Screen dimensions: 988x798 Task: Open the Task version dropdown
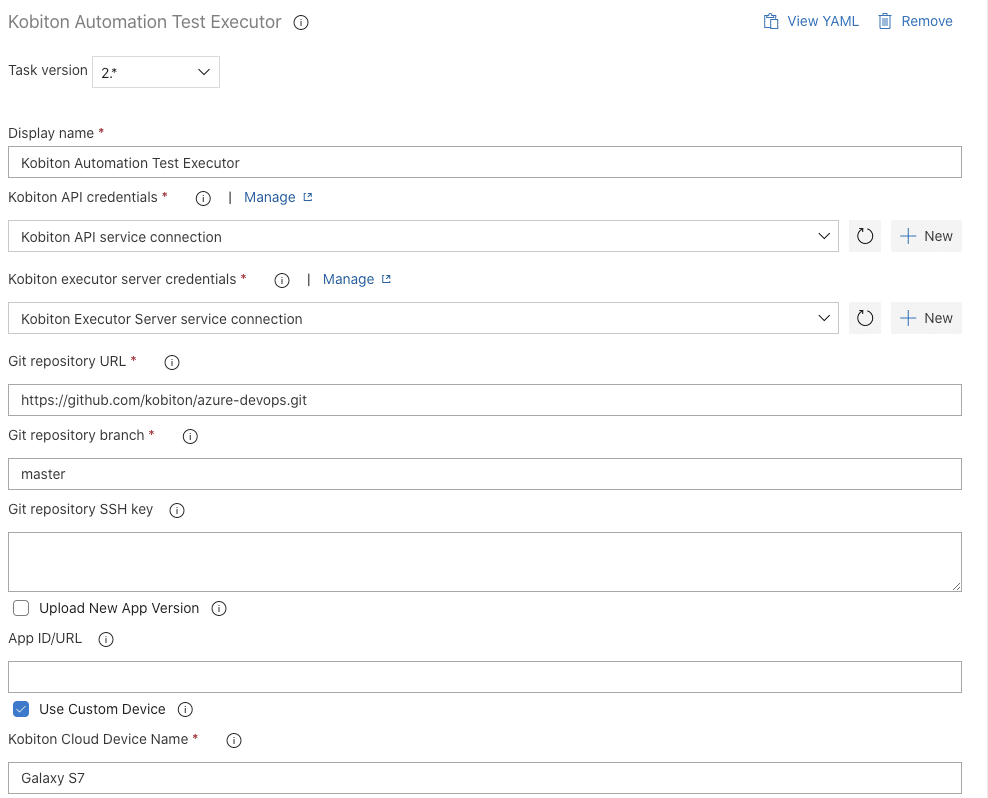[156, 71]
